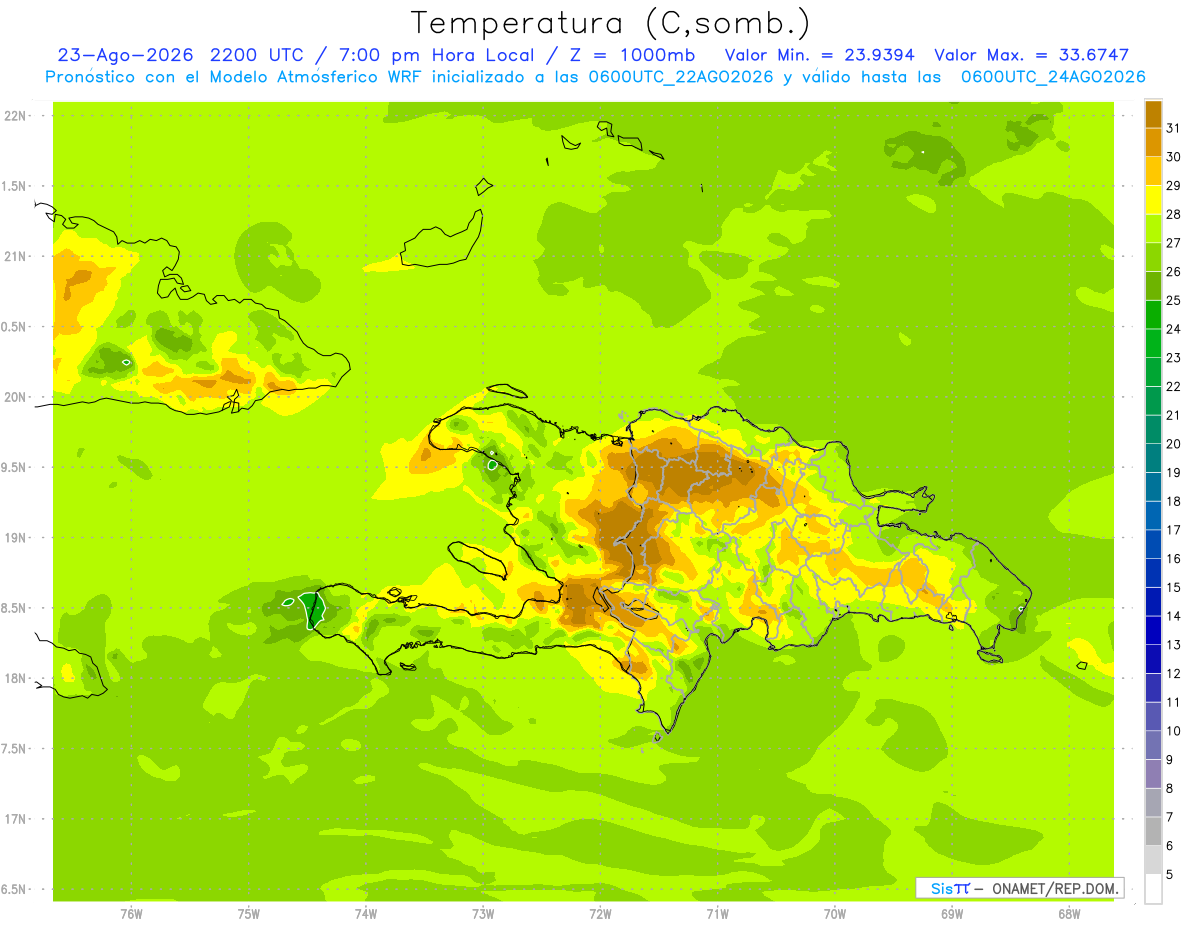Click the '18N' latitude axis label
Viewport: 1200px width, 927px height.
click(x=16, y=678)
